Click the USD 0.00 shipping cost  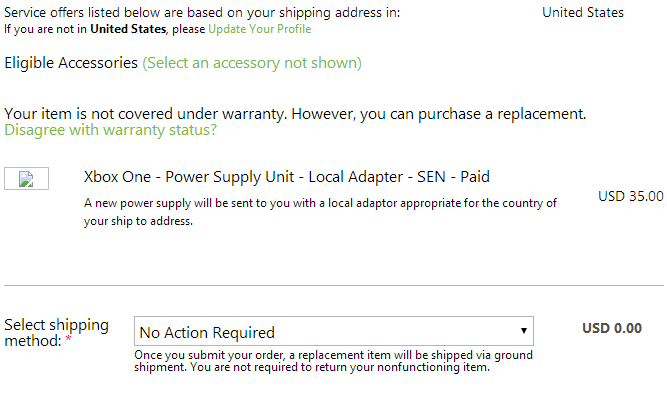coord(612,328)
